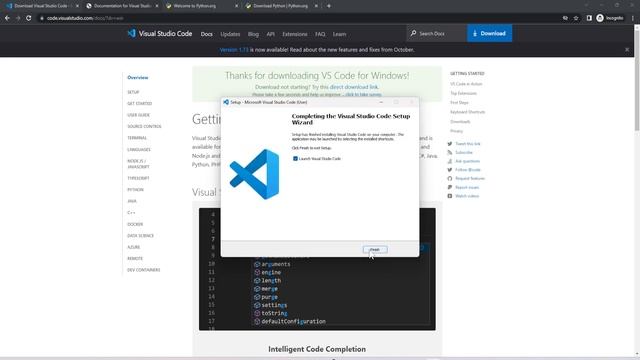Open the Version 1.73 announcement link
This screenshot has width=640, height=360.
(x=234, y=50)
